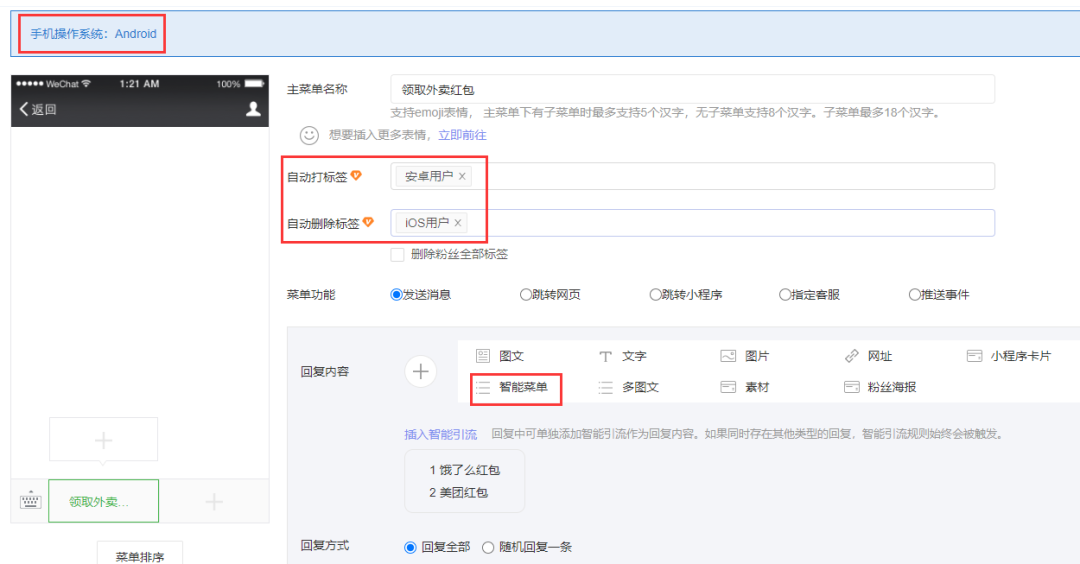The width and height of the screenshot is (1080, 564).
Task: Choose the 图文 reply type
Action: pyautogui.click(x=500, y=356)
